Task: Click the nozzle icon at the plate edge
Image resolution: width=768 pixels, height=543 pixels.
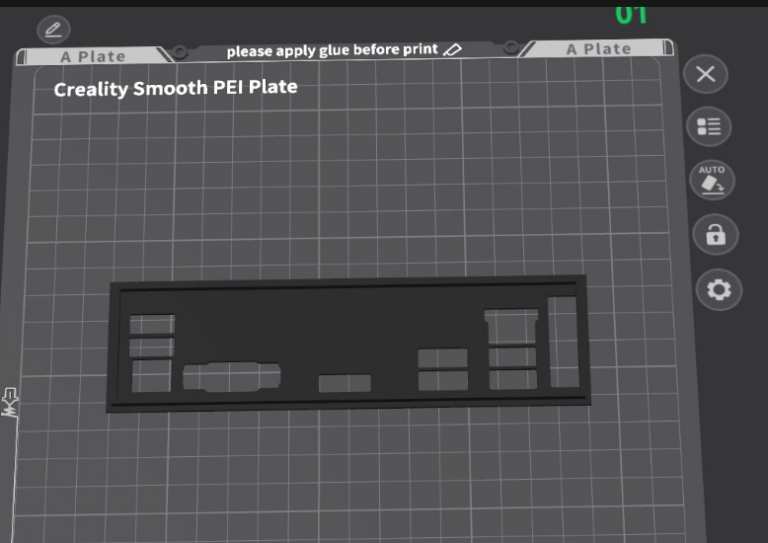Action: click(x=10, y=402)
